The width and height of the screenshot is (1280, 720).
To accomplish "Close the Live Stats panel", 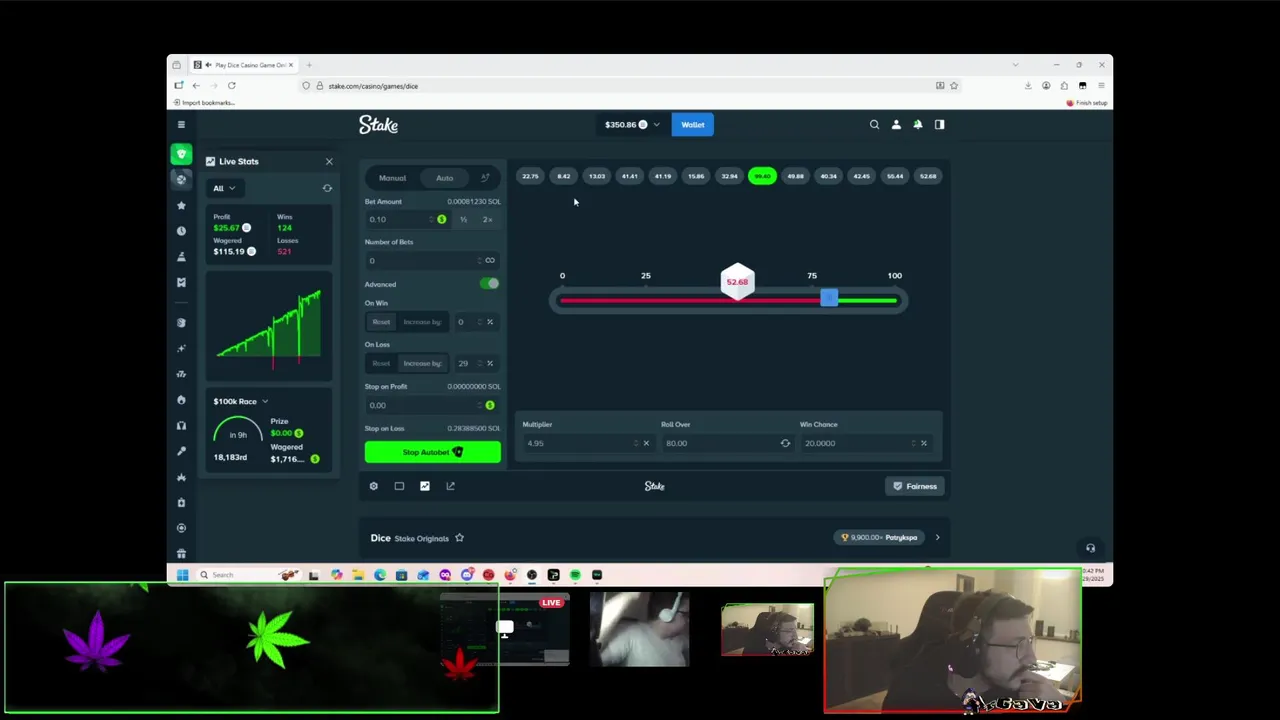I will (x=329, y=161).
